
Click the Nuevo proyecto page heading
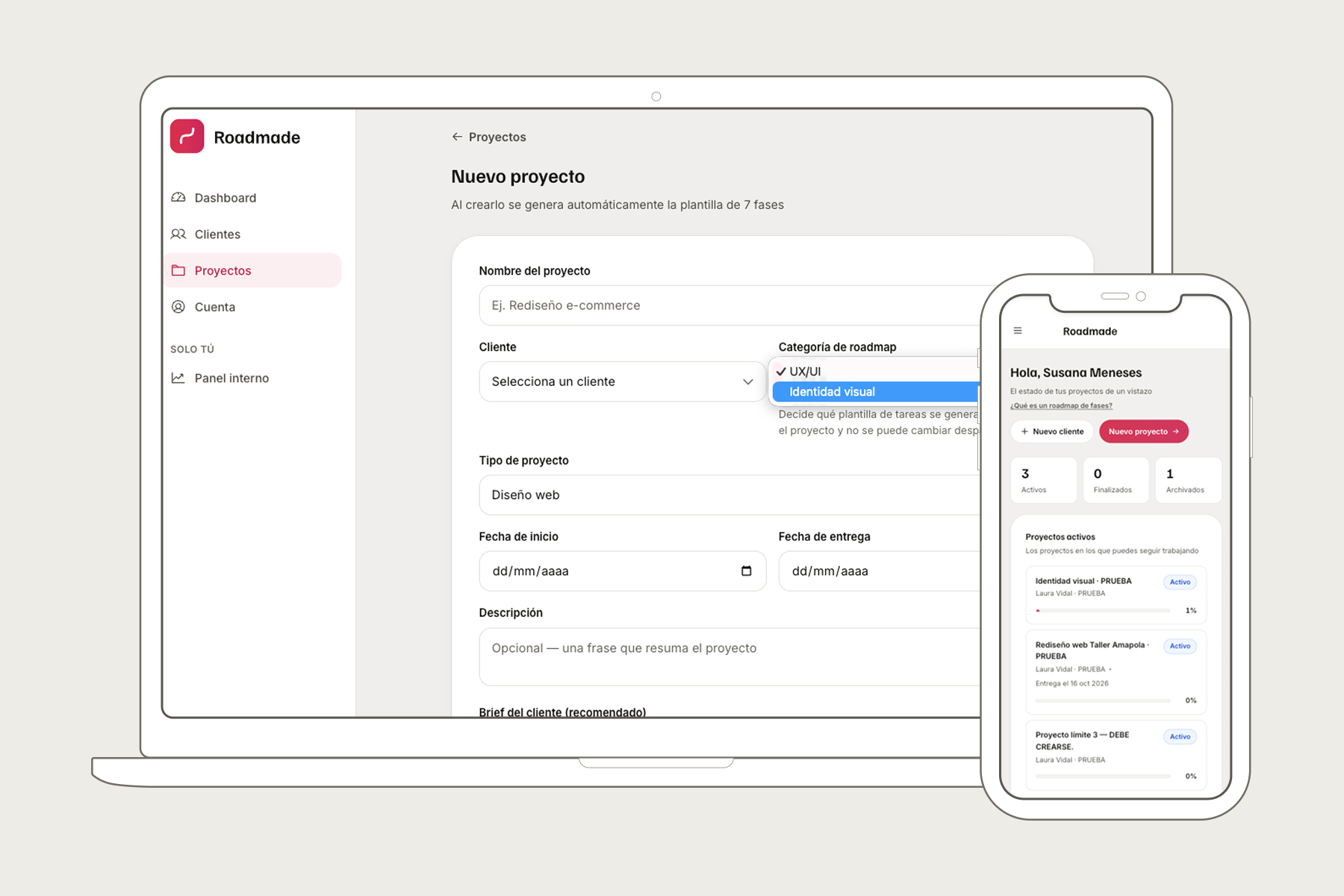pos(518,177)
